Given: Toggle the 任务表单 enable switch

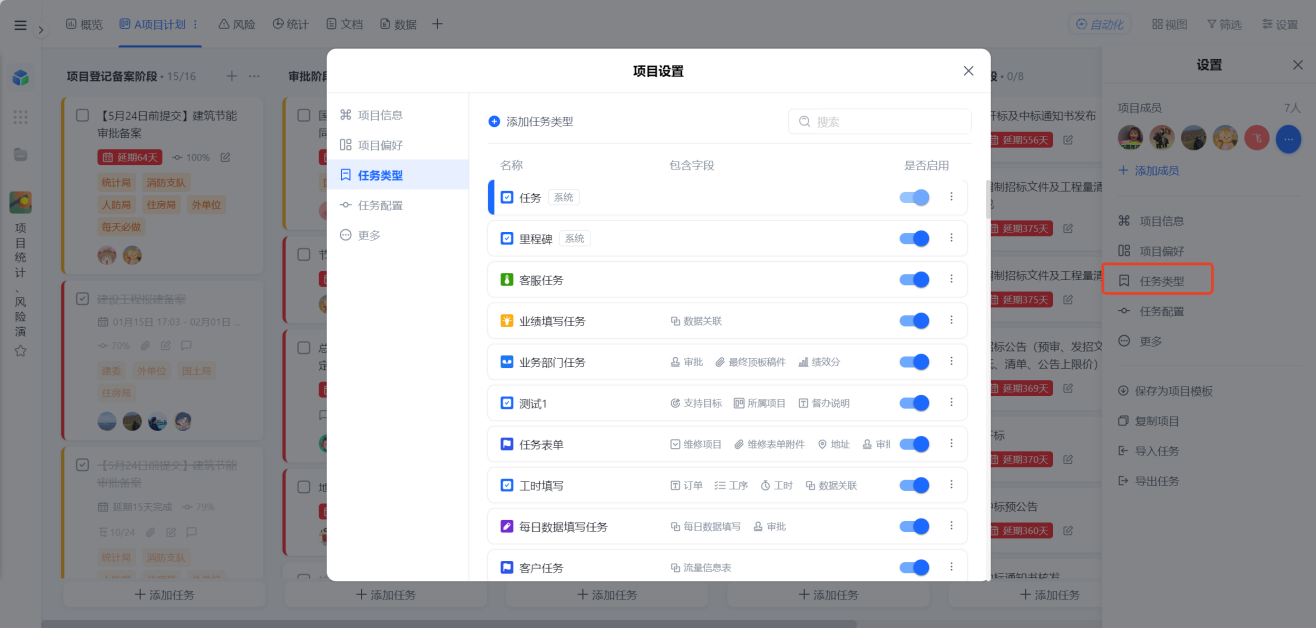Looking at the screenshot, I should pyautogui.click(x=914, y=444).
